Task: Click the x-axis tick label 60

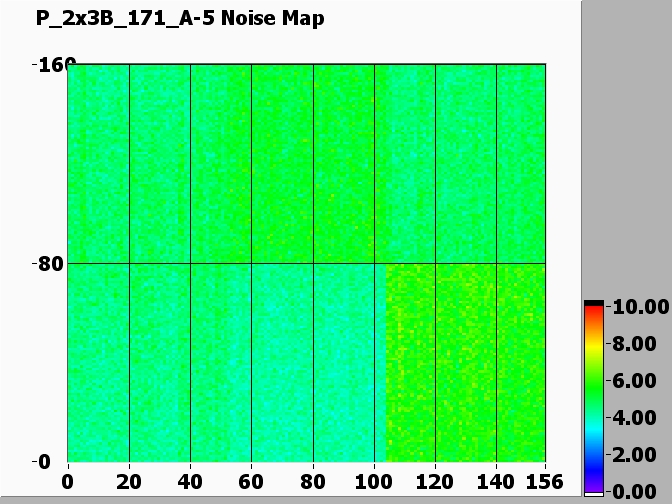Action: tap(251, 481)
